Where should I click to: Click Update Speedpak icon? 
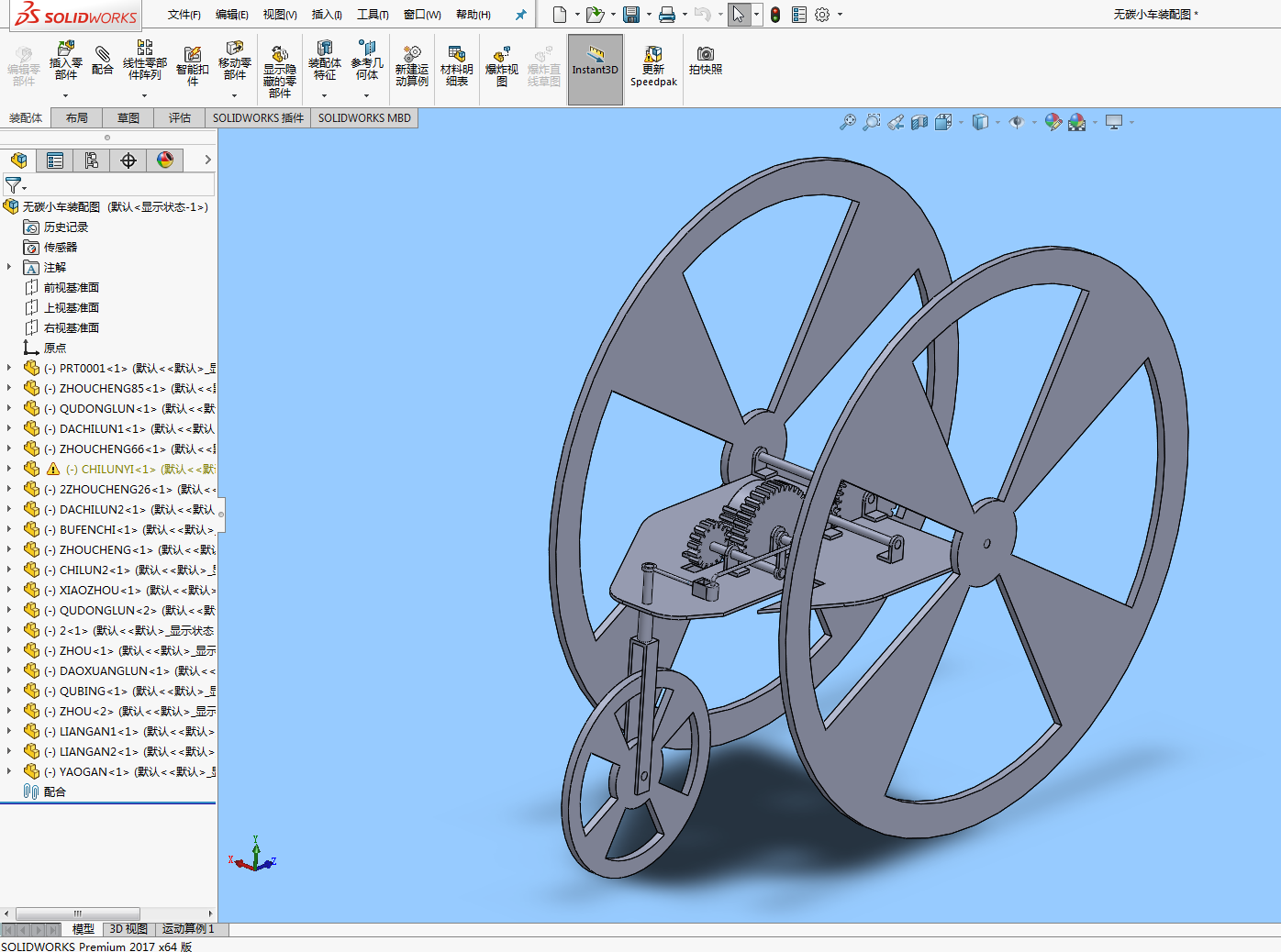653,64
